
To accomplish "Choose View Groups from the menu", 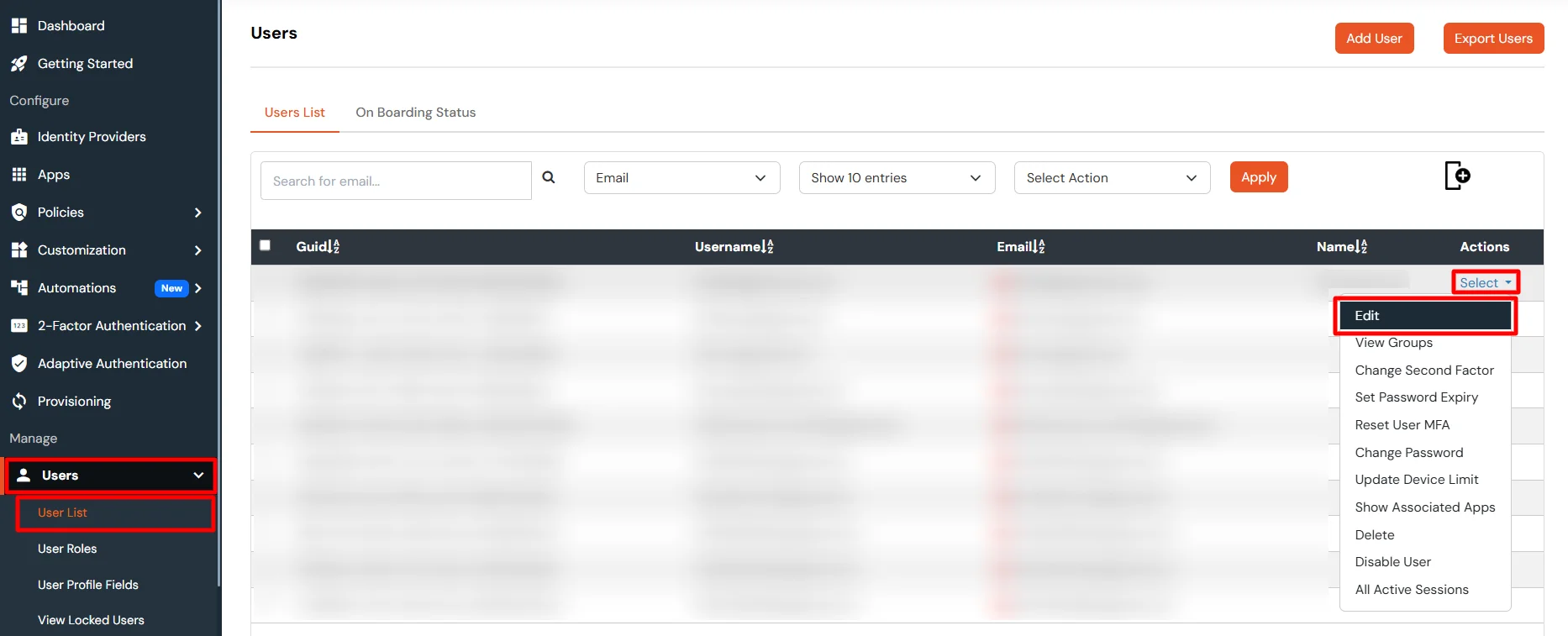I will pyautogui.click(x=1425, y=343).
